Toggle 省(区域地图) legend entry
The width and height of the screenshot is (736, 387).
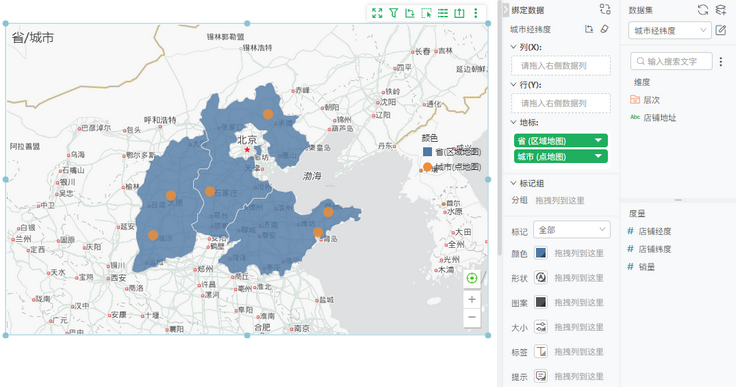click(452, 152)
